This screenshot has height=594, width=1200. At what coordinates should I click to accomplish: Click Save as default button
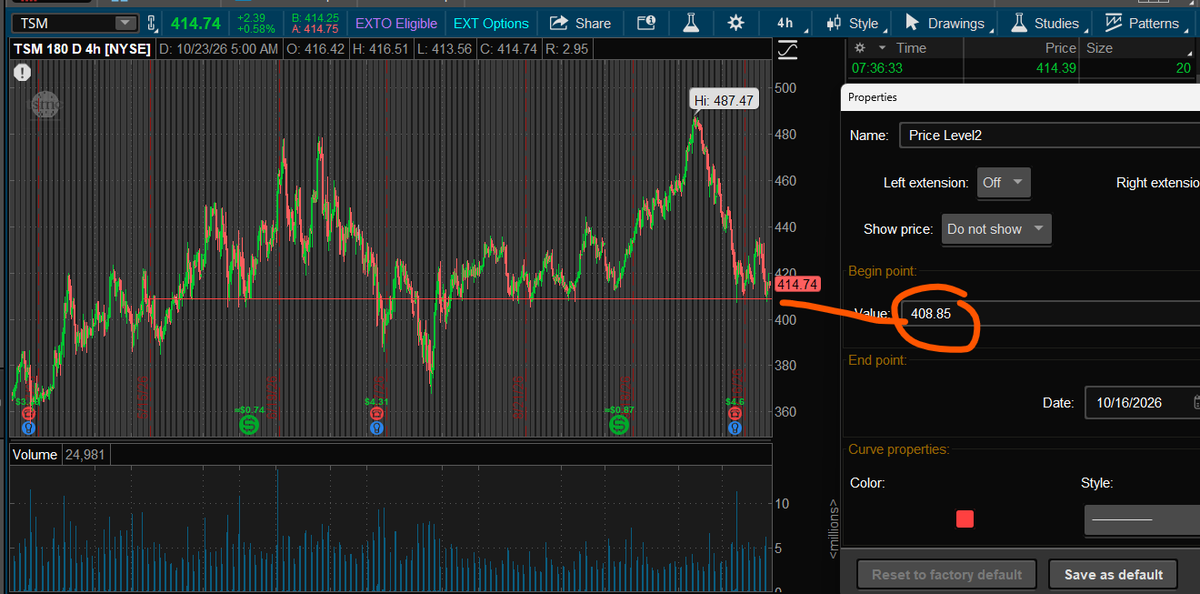tap(1113, 574)
